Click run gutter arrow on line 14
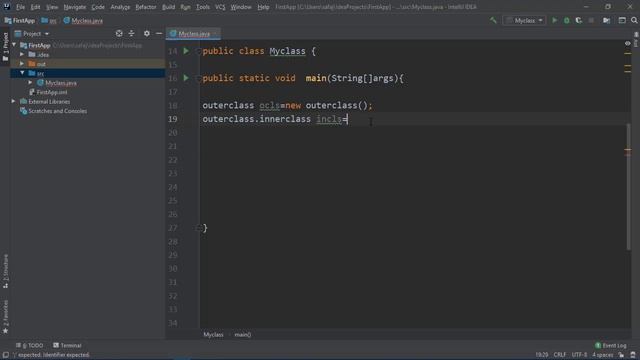Viewport: 640px width, 360px height. (186, 51)
